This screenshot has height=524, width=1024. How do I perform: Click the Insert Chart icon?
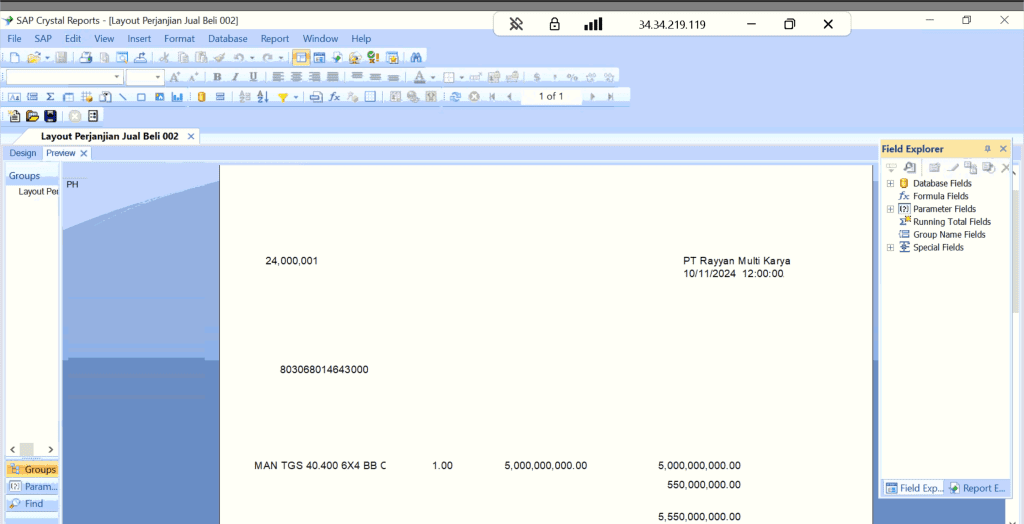(177, 97)
